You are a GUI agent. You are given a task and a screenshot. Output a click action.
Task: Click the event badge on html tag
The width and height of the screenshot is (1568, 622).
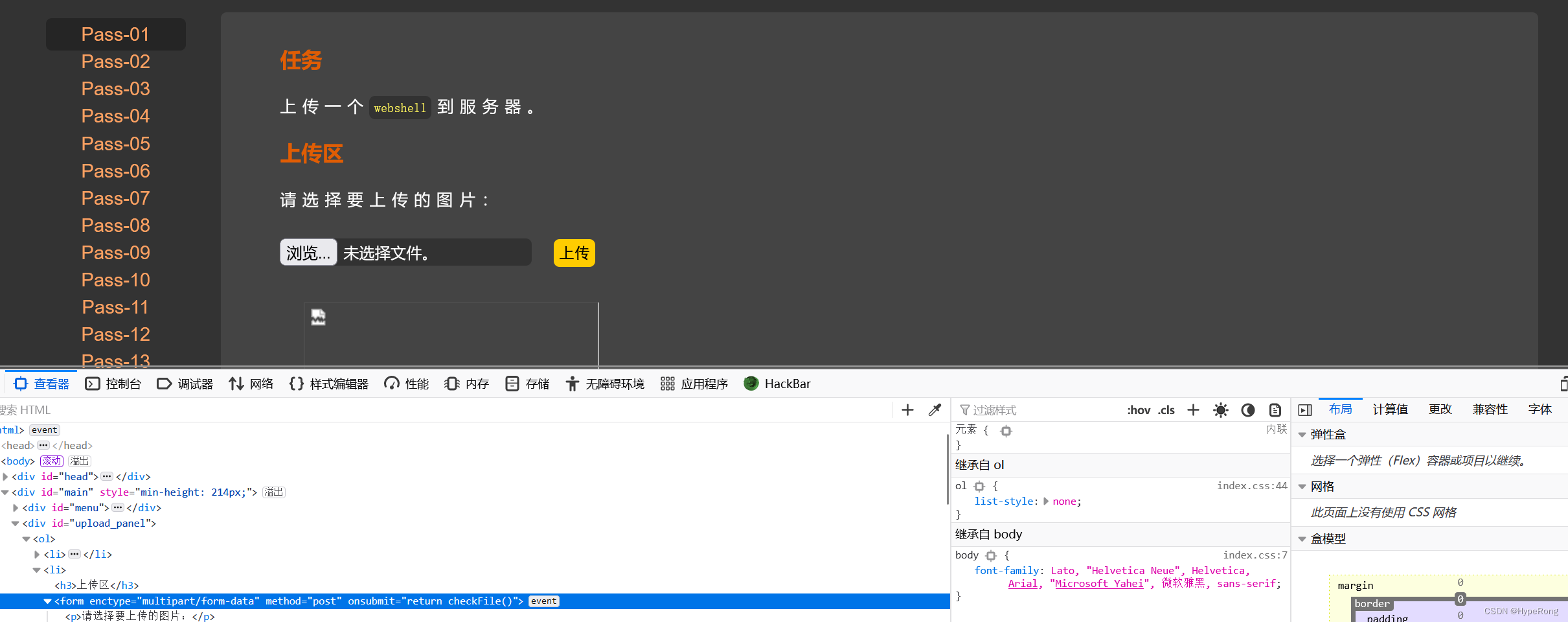[45, 430]
